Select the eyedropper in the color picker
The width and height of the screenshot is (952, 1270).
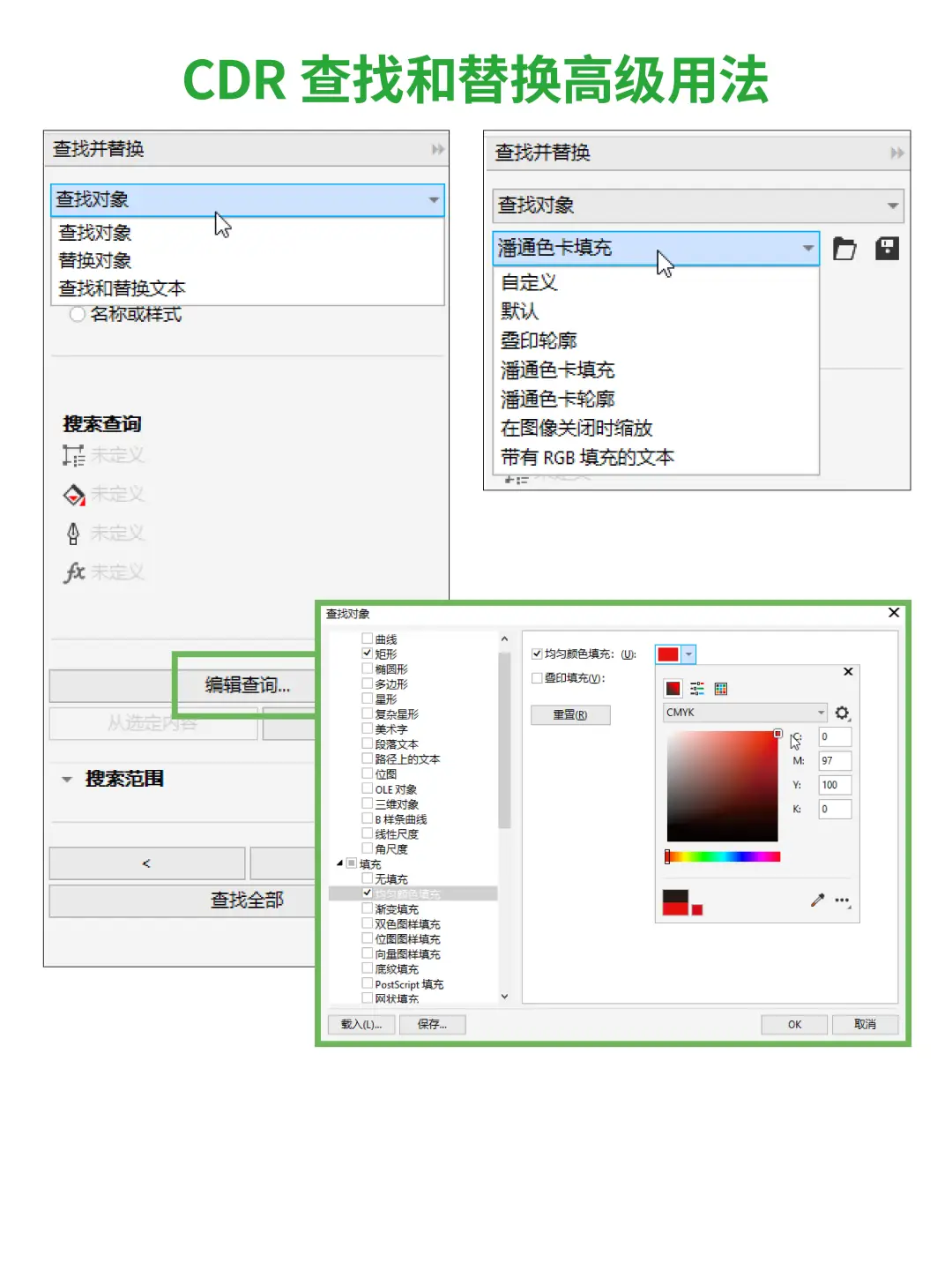click(817, 899)
